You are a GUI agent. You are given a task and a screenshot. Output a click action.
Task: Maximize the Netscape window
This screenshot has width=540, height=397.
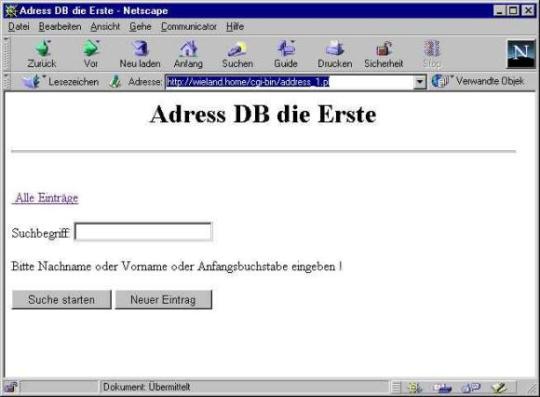[512, 11]
